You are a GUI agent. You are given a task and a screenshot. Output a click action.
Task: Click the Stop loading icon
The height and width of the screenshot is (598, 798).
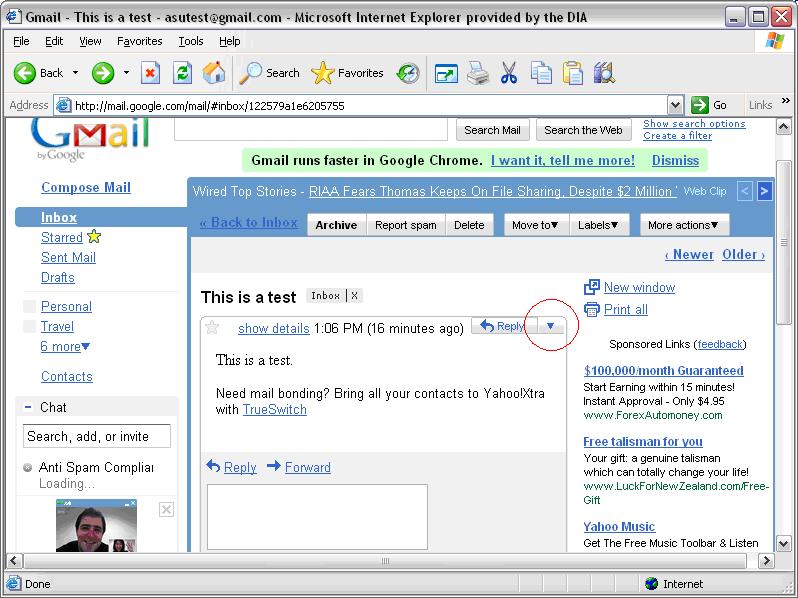coord(150,73)
